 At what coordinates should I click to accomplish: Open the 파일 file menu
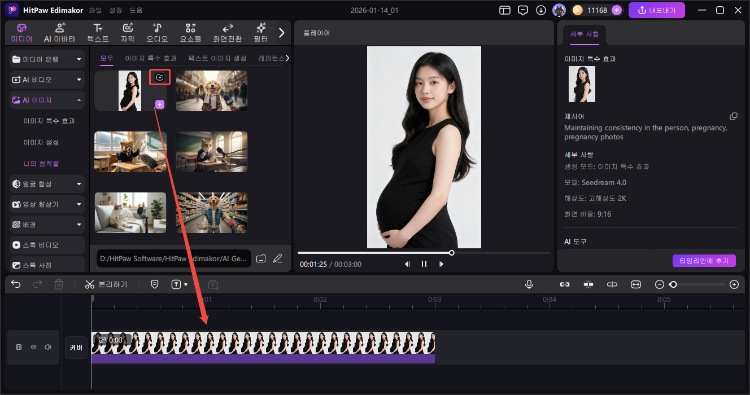[x=95, y=10]
